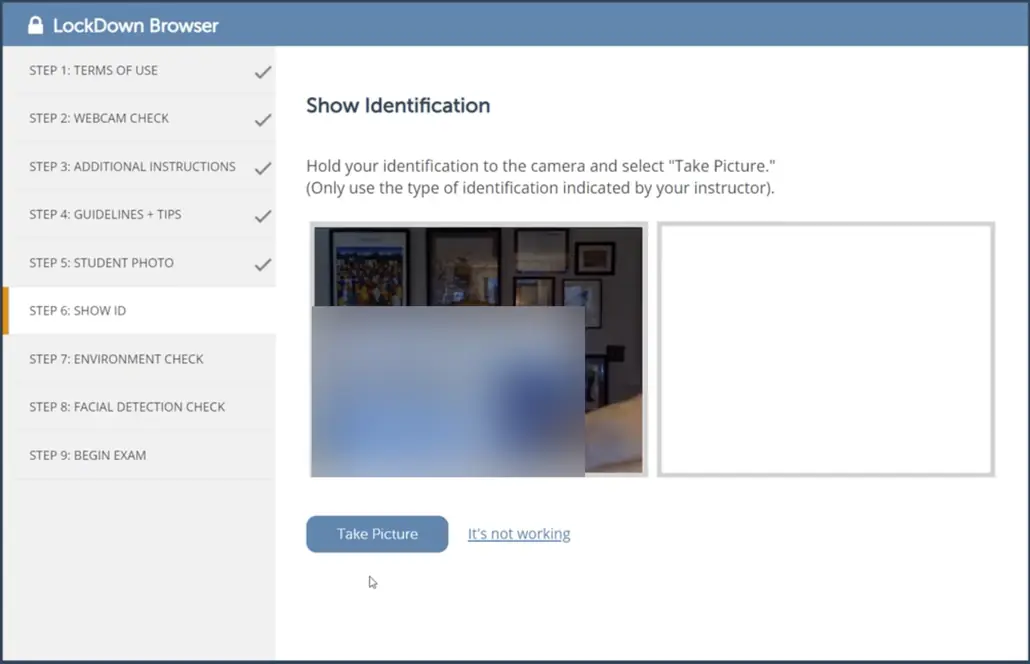The height and width of the screenshot is (664, 1030).
Task: Click the 'Hold your identification to the camera' text
Action: (541, 166)
